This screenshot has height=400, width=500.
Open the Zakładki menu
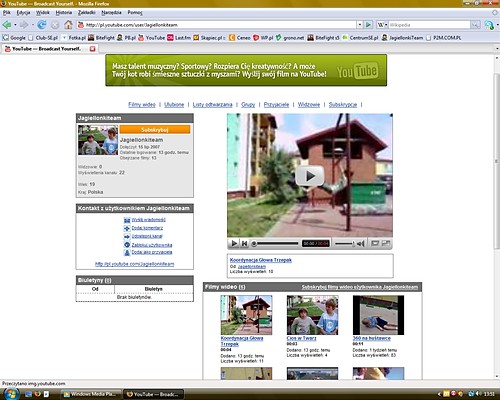pos(87,13)
